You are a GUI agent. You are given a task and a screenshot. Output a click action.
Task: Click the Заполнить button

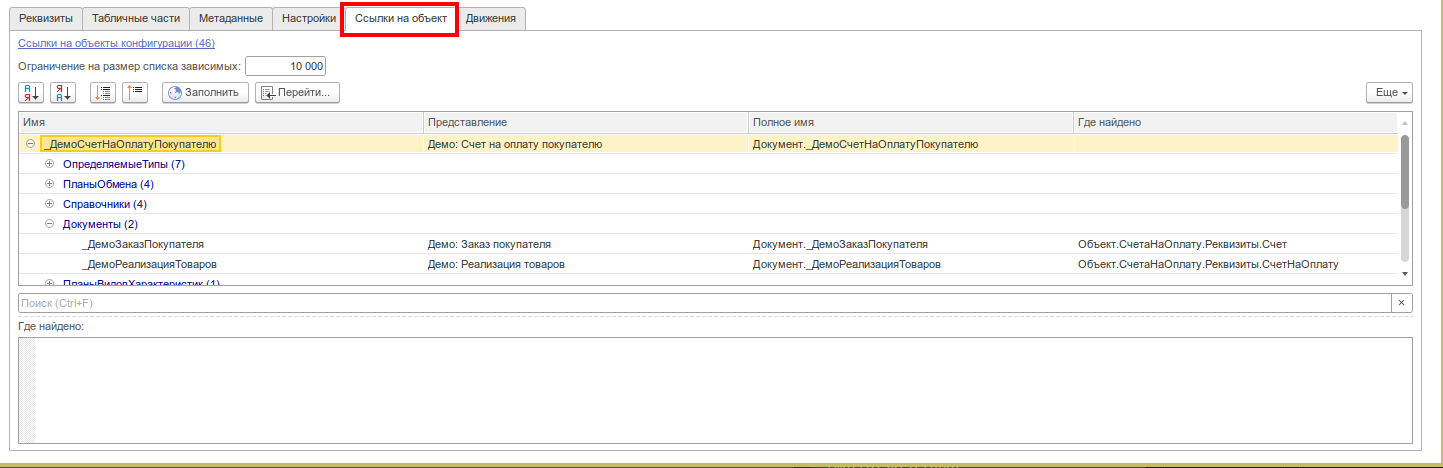(205, 93)
